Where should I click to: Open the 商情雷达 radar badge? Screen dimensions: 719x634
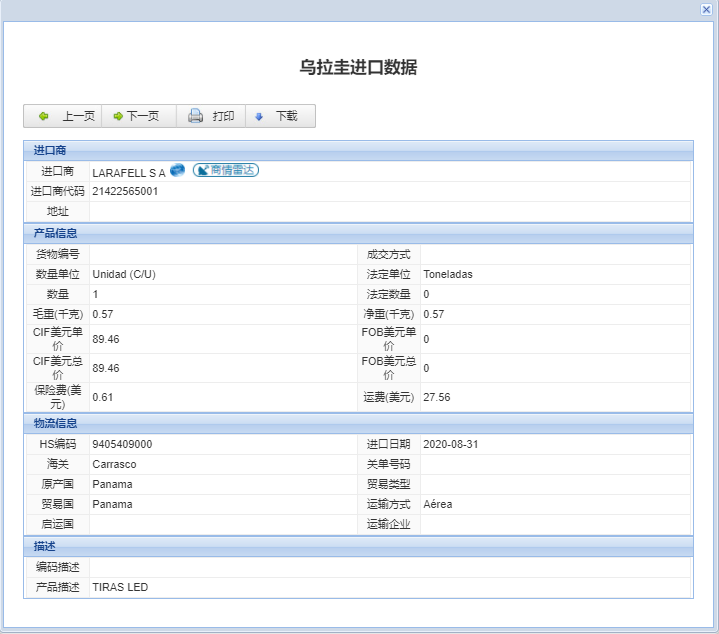point(225,171)
